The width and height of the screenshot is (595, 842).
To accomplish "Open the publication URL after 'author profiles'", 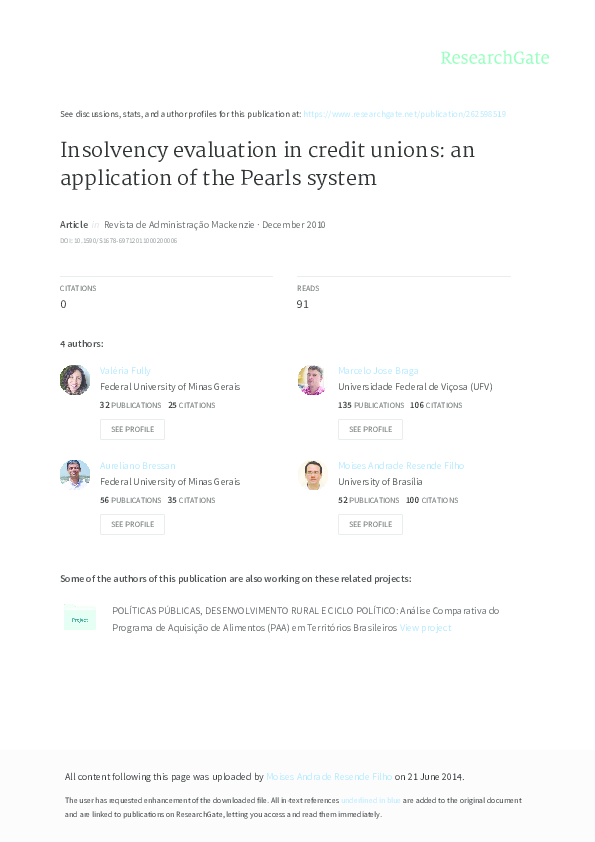I will 405,114.
